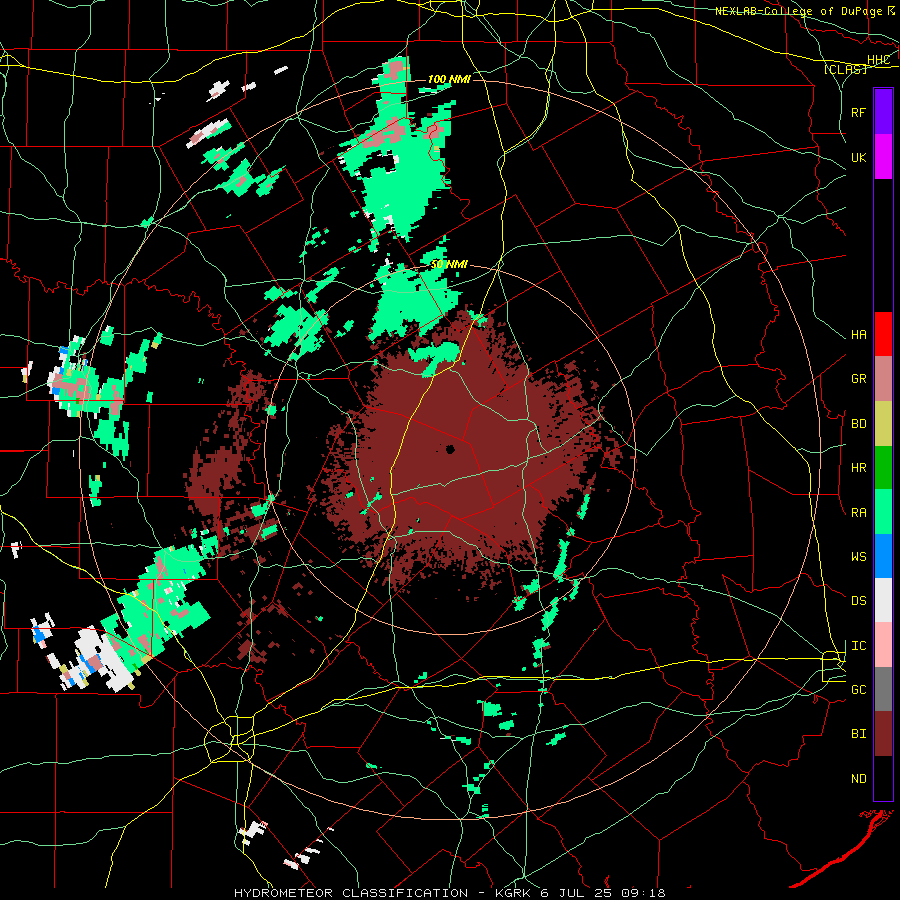900x900 pixels.
Task: Click the HA legend label
Action: click(858, 335)
